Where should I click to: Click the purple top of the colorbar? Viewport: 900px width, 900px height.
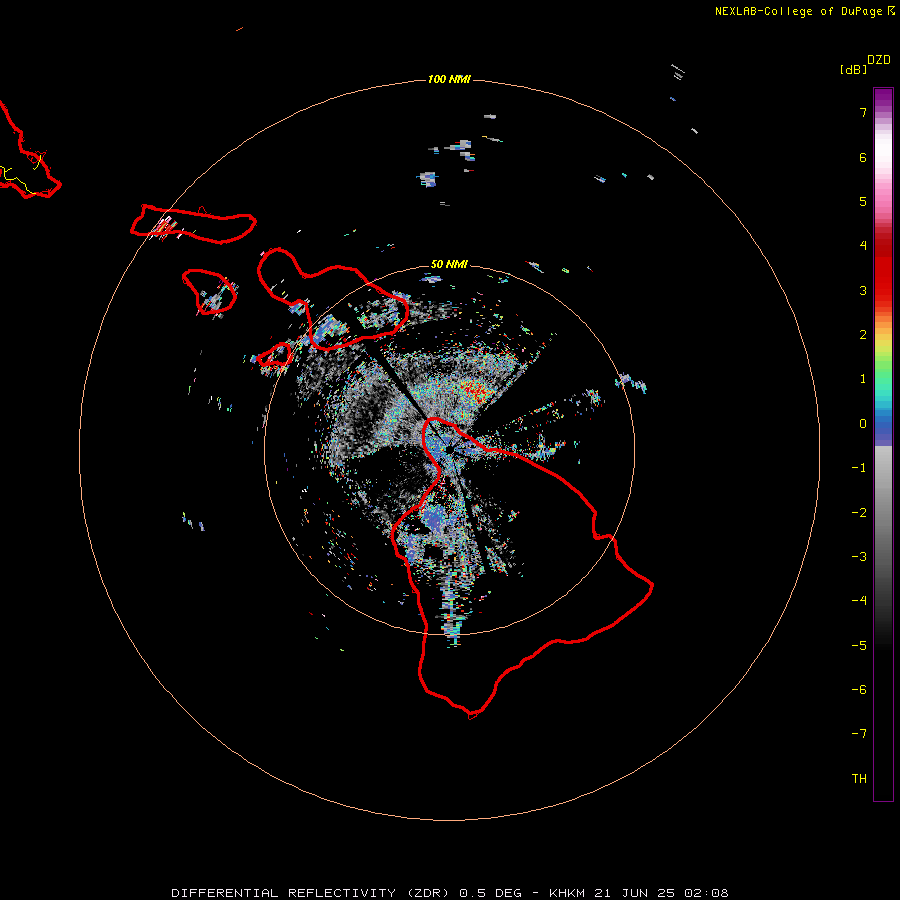coord(883,99)
